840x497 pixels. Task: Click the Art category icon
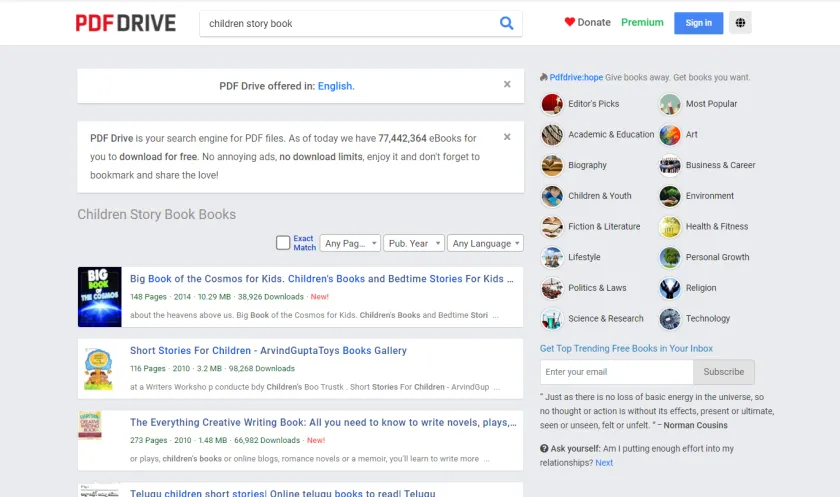(670, 134)
